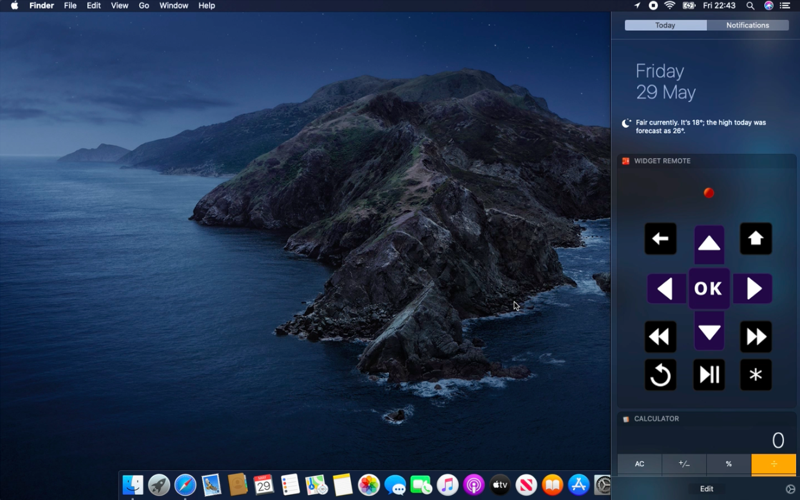This screenshot has width=800, height=500.
Task: Click the right arrow on Widget Remote
Action: (753, 289)
